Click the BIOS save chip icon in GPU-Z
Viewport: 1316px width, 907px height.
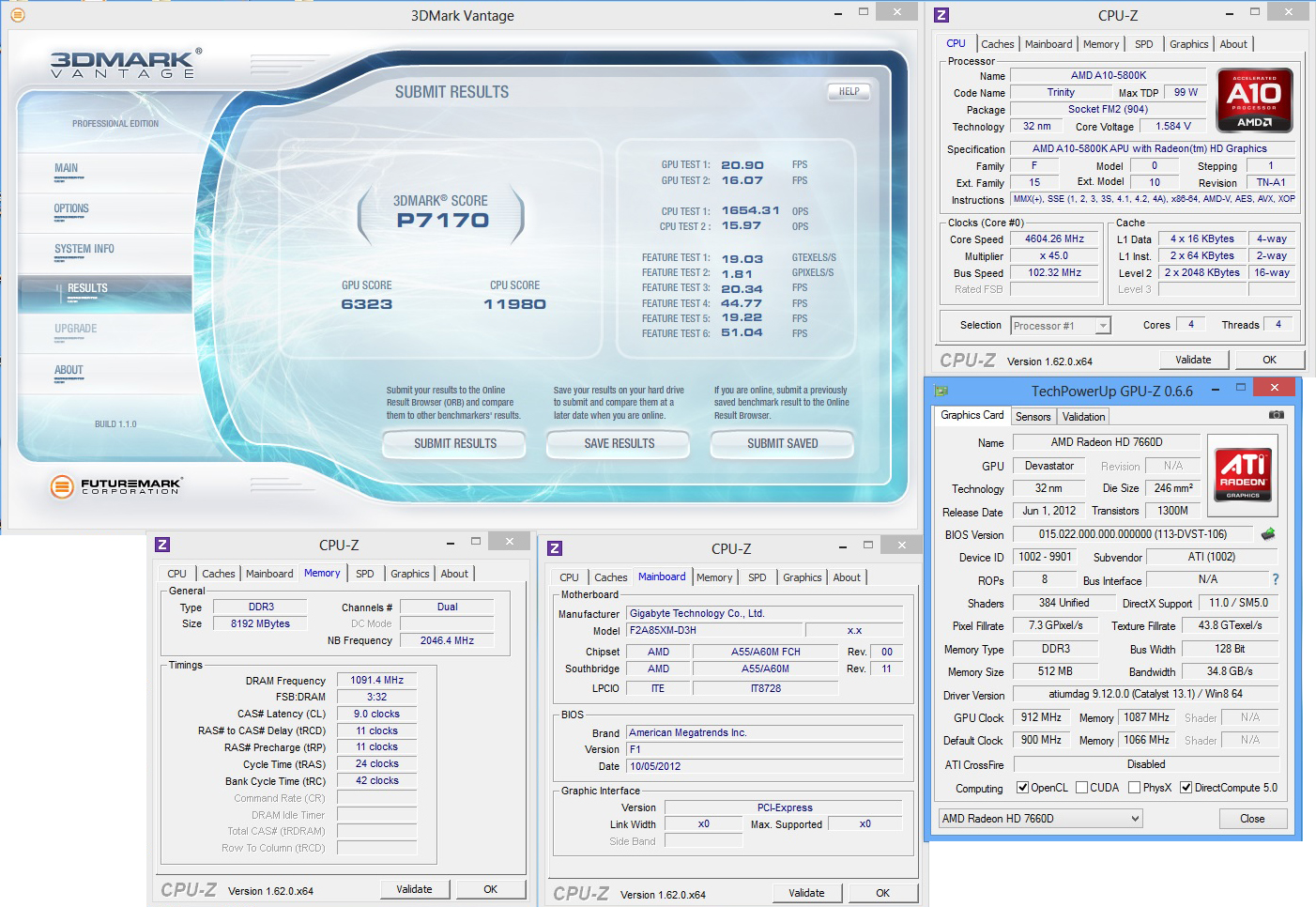tap(1268, 534)
